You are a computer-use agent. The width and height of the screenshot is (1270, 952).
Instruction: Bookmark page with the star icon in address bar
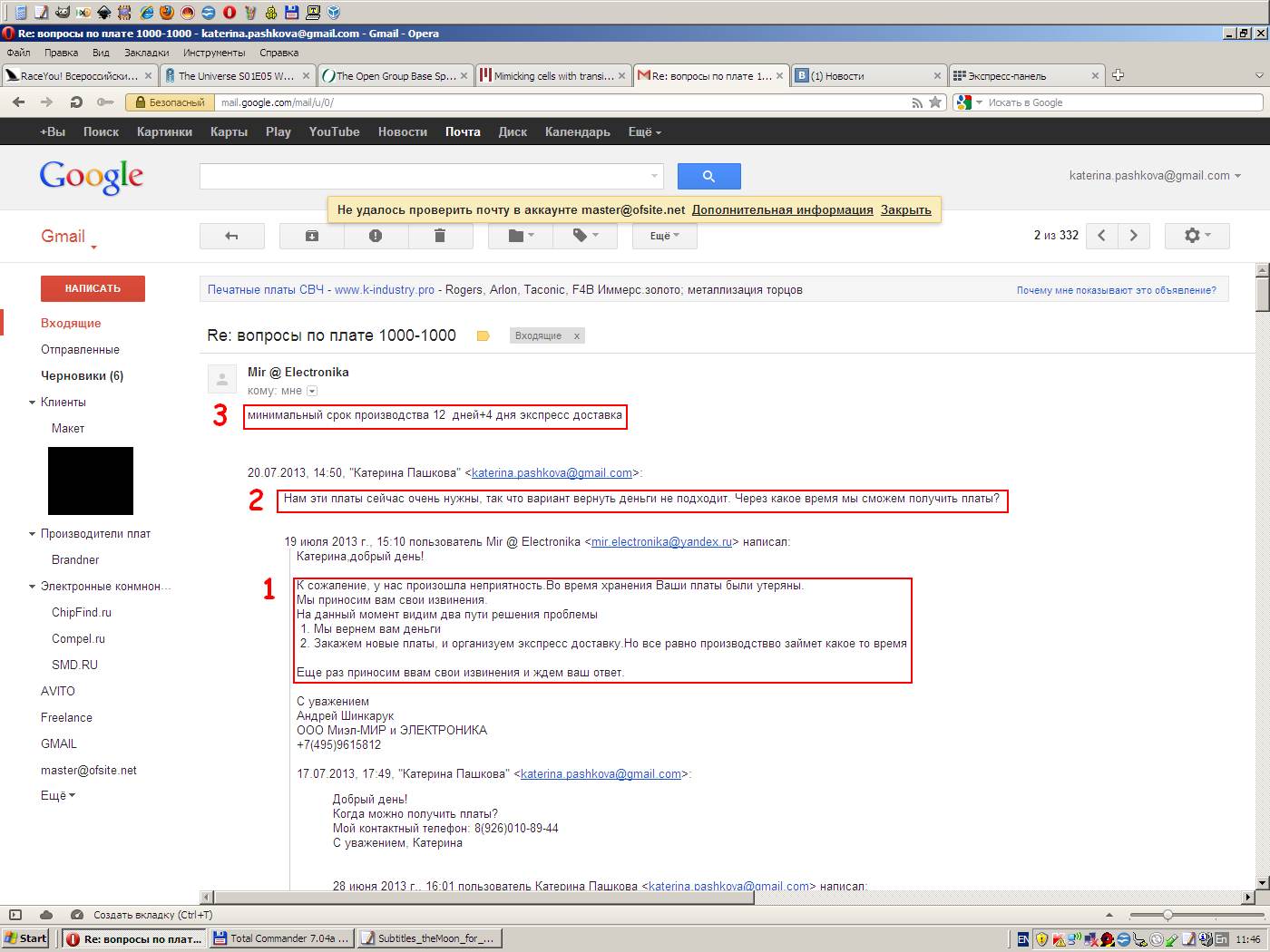point(935,102)
